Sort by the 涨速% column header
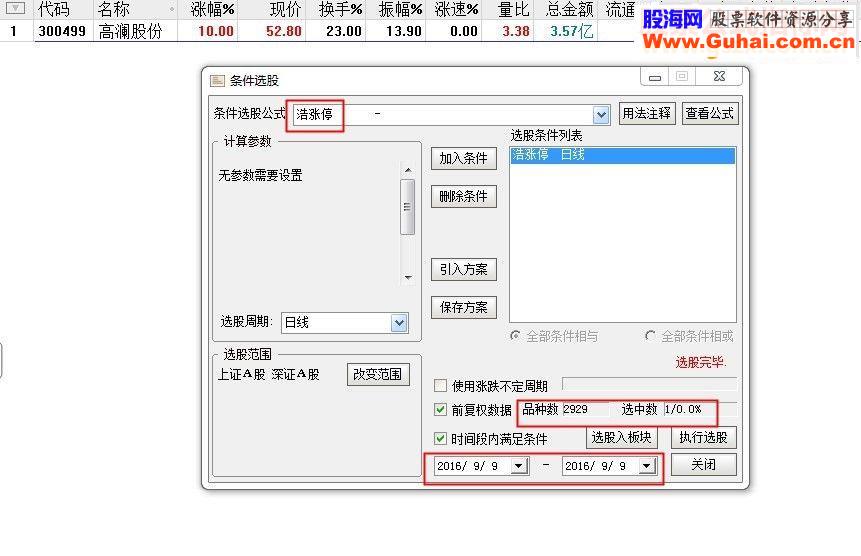861x556 pixels. pyautogui.click(x=456, y=9)
